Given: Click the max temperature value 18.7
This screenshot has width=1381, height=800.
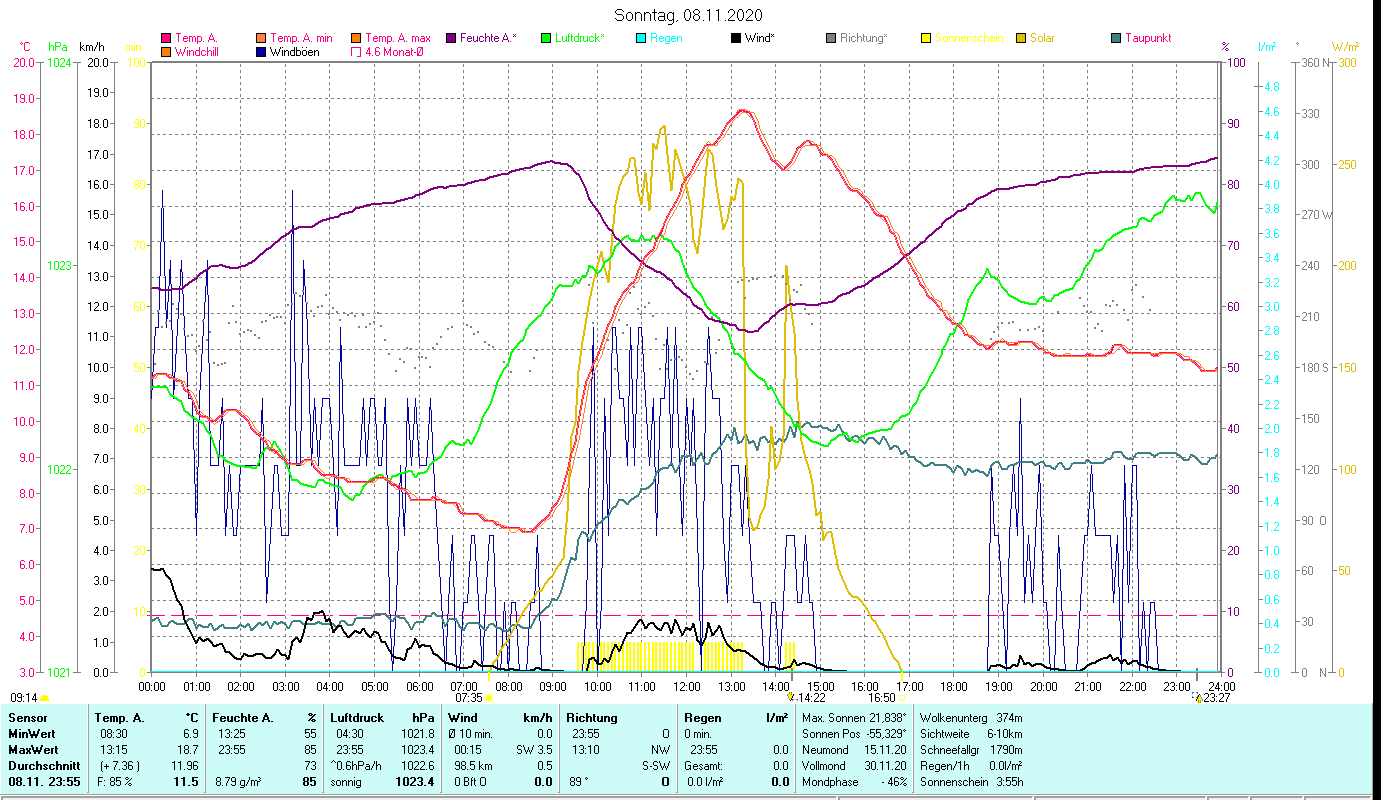Looking at the screenshot, I should (x=188, y=750).
